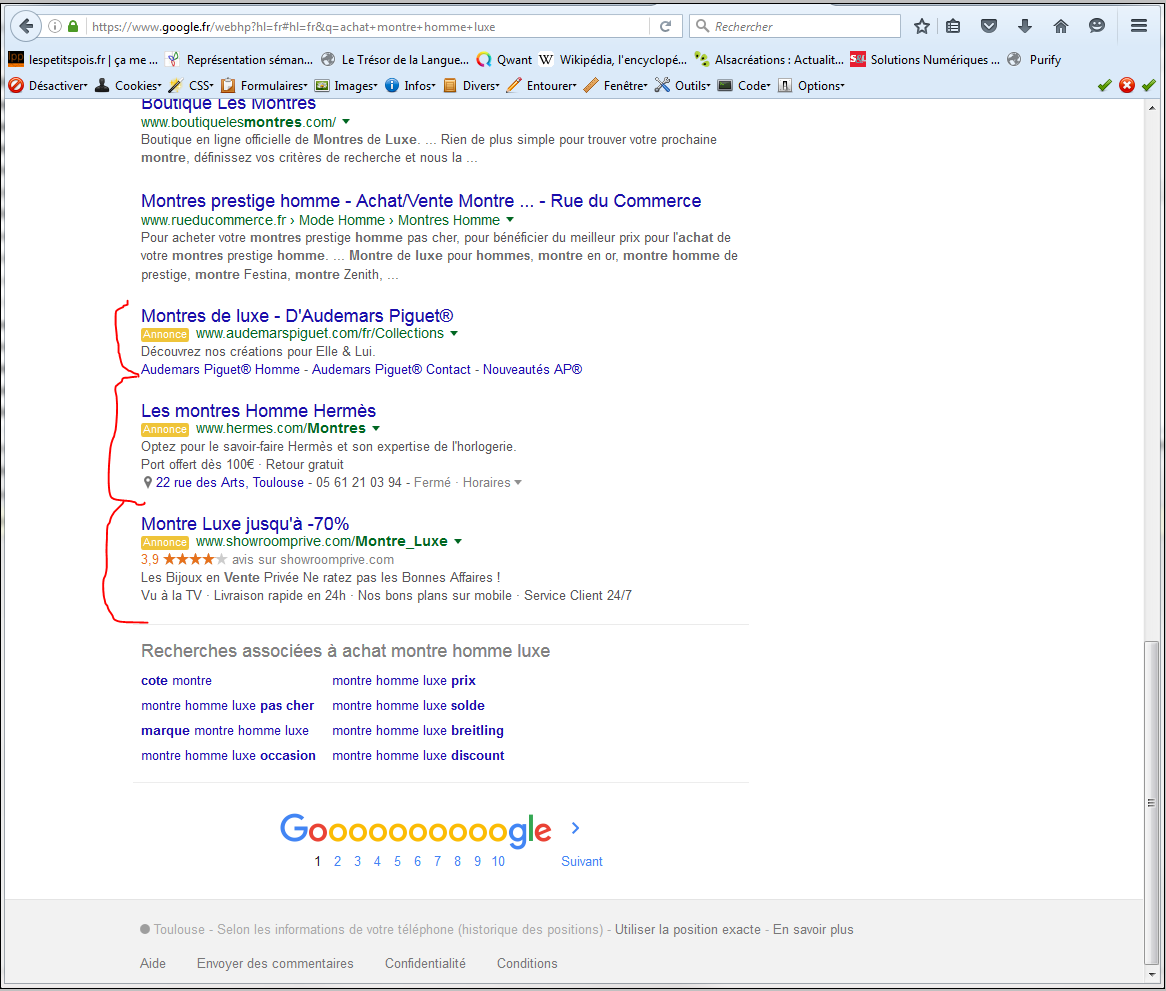Go to the home page icon
Screen dimensions: 1166x991
tap(1061, 26)
